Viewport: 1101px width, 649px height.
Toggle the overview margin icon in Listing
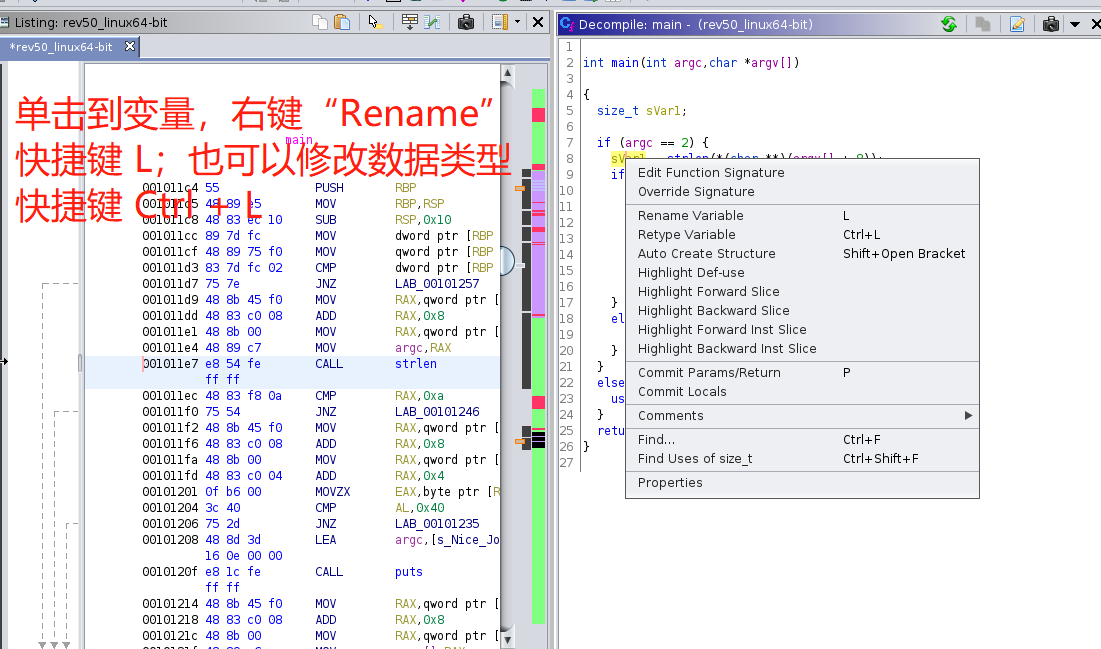(500, 22)
